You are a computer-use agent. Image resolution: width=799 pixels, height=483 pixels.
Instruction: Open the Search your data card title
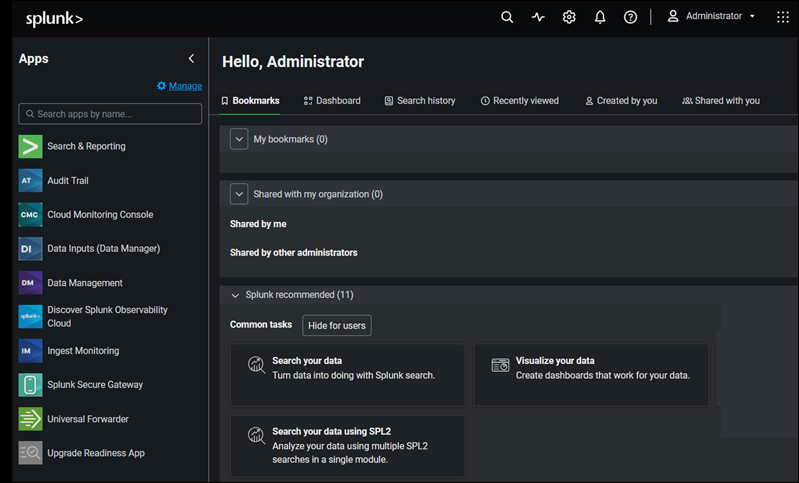click(x=307, y=361)
